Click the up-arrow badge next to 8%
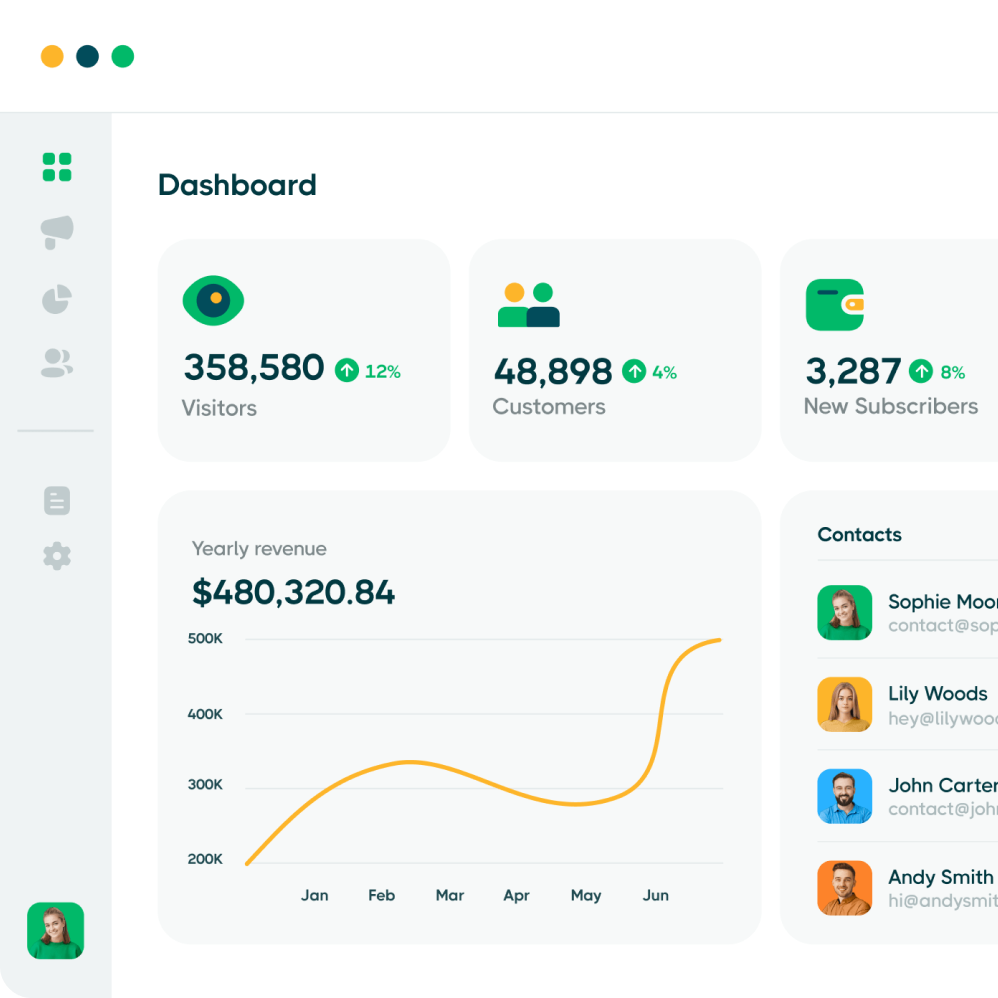This screenshot has height=998, width=998. 921,371
